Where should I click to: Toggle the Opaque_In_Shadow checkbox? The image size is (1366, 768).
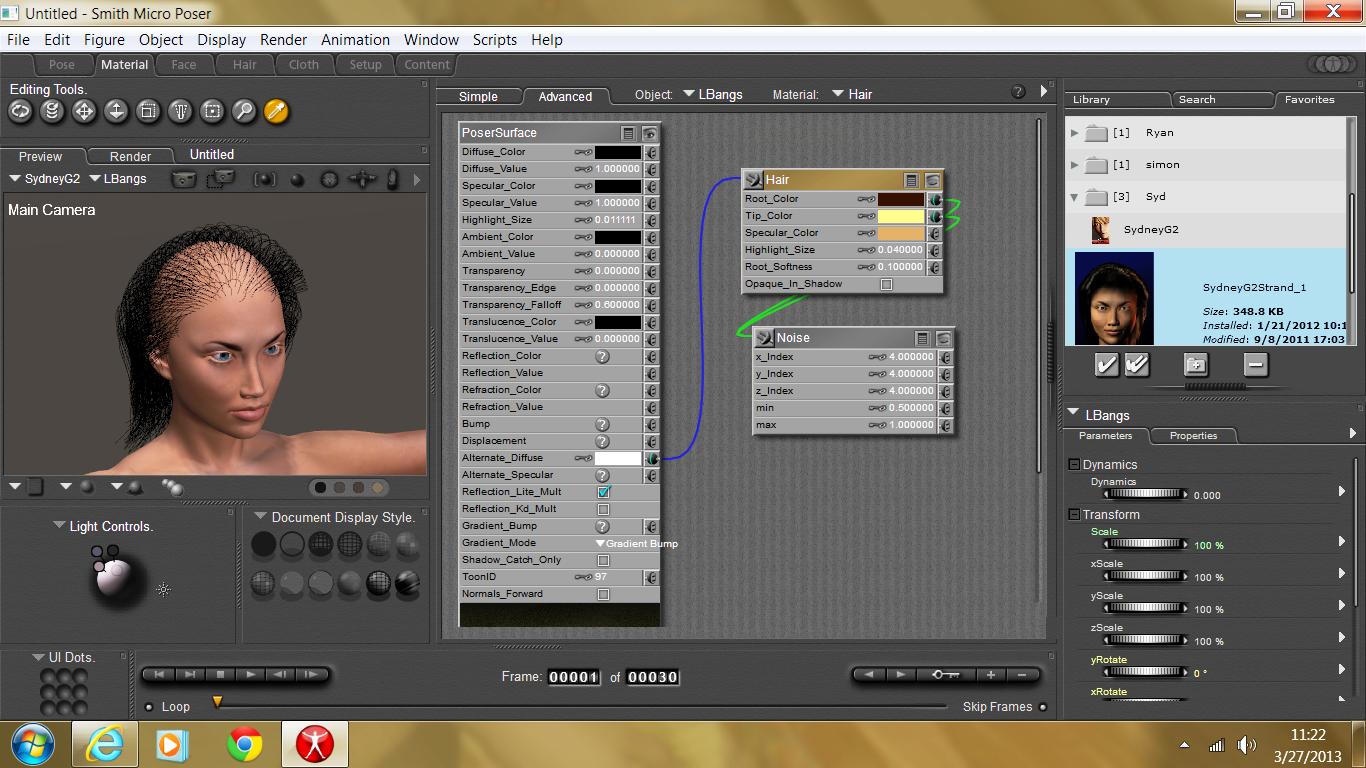click(886, 285)
